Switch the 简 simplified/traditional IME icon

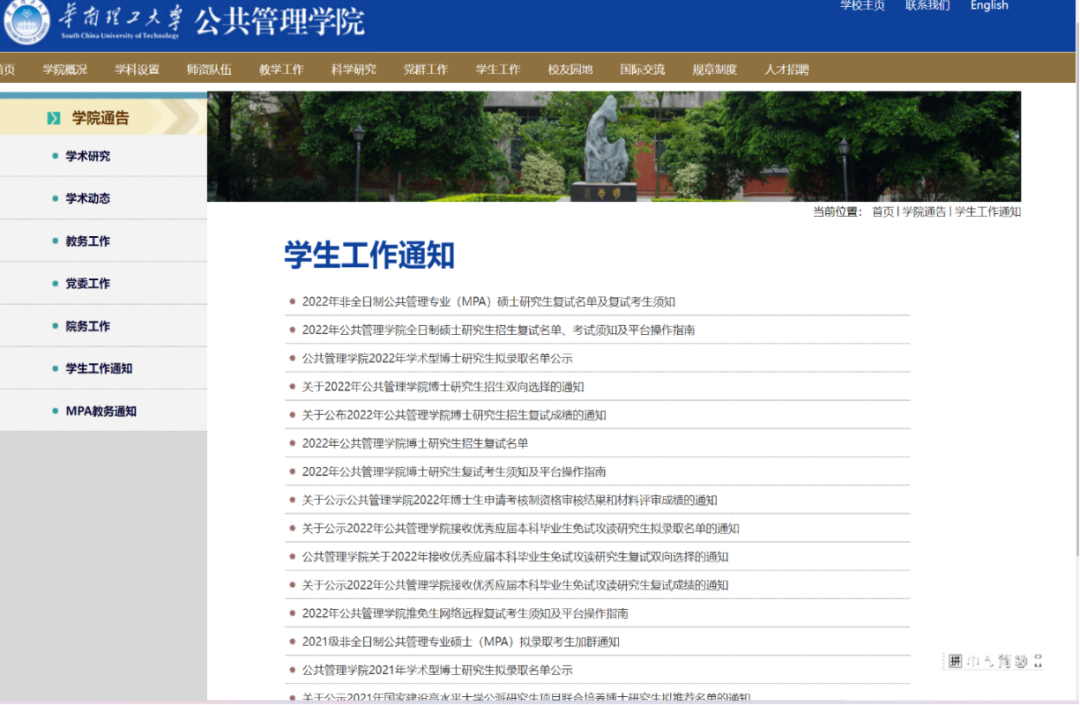1004,662
